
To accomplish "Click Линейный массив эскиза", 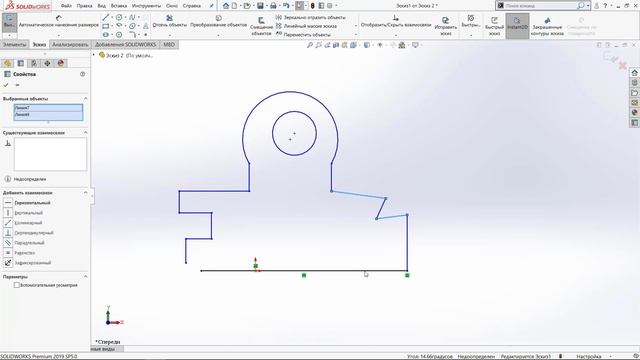I will (x=306, y=26).
